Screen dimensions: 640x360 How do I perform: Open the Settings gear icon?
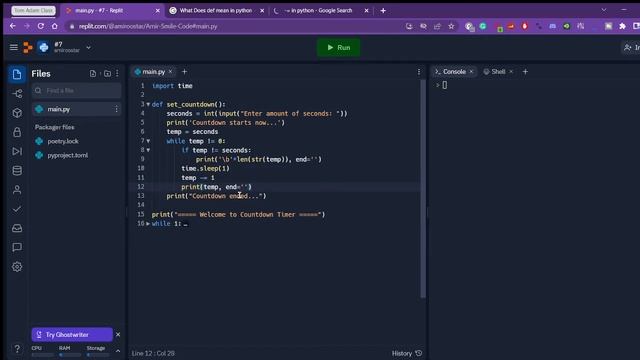pyautogui.click(x=17, y=267)
